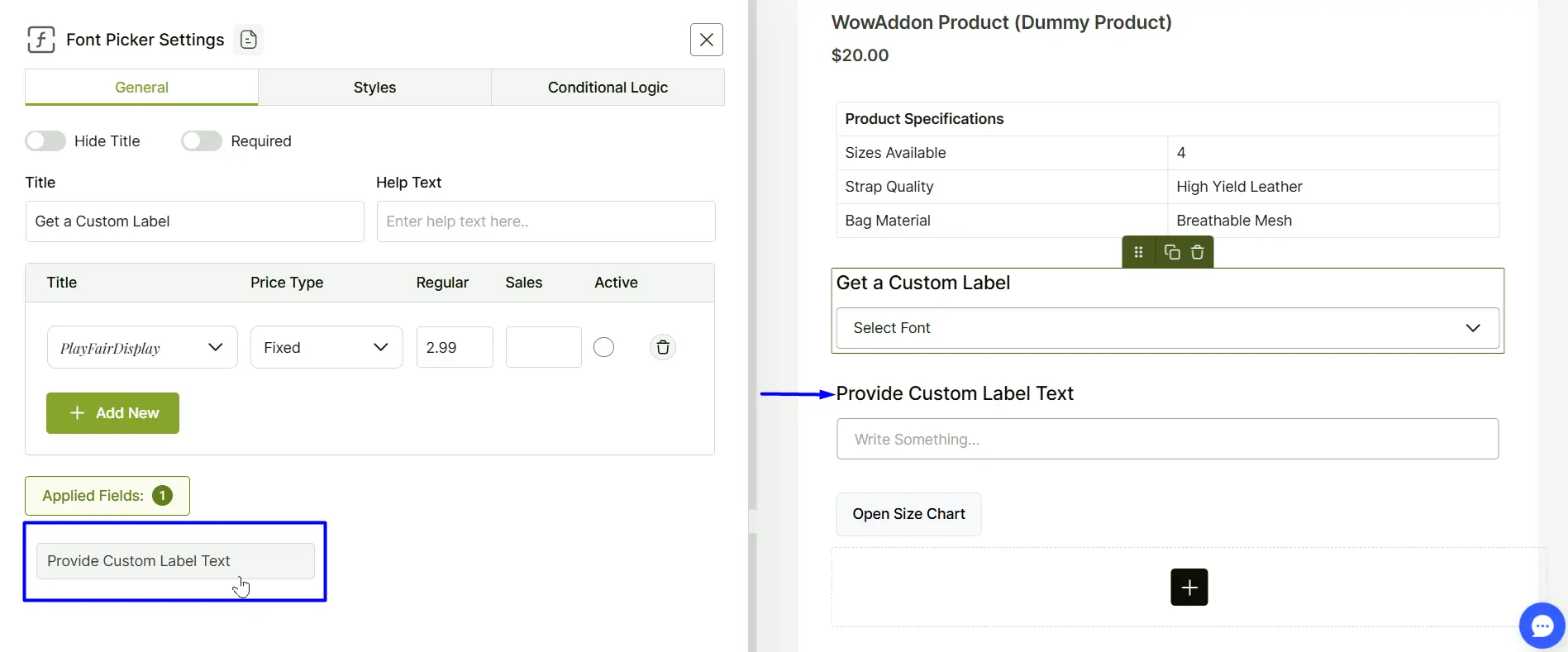The image size is (1568, 652).
Task: Open the Select Font dropdown in preview
Action: [1167, 328]
